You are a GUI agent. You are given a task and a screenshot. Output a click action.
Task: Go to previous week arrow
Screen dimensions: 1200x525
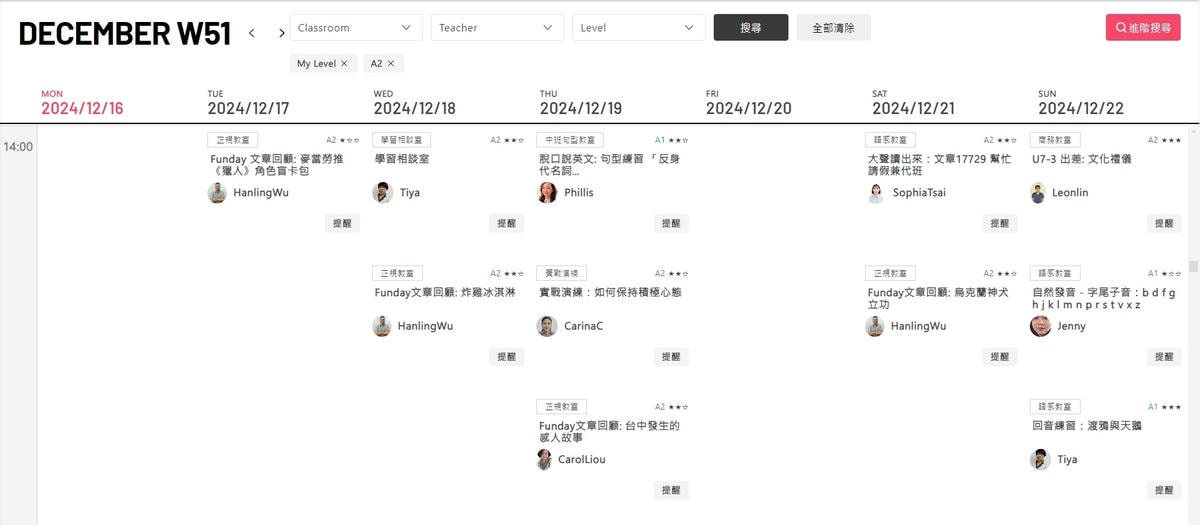coord(252,33)
